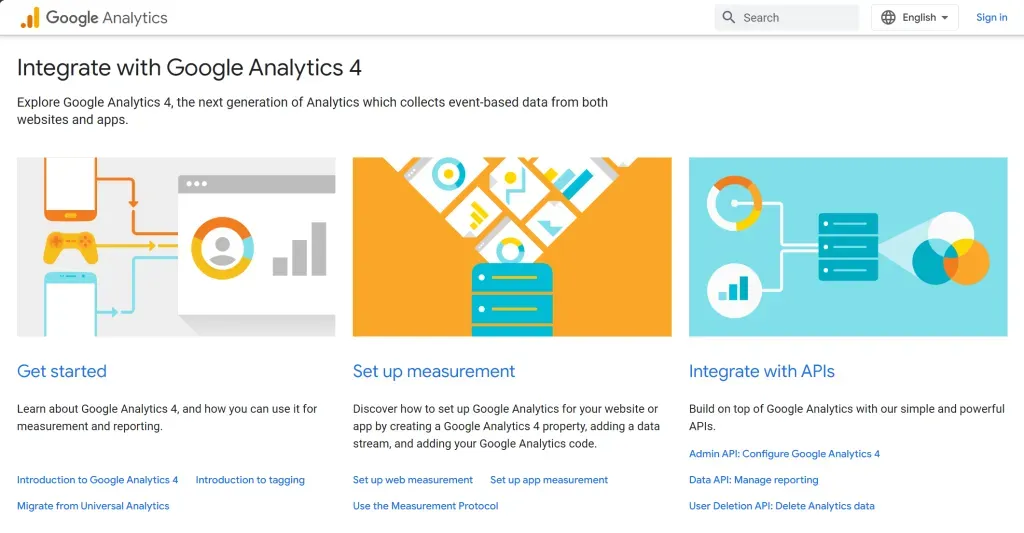Open the Get started heading link
1024x533 pixels.
point(62,371)
